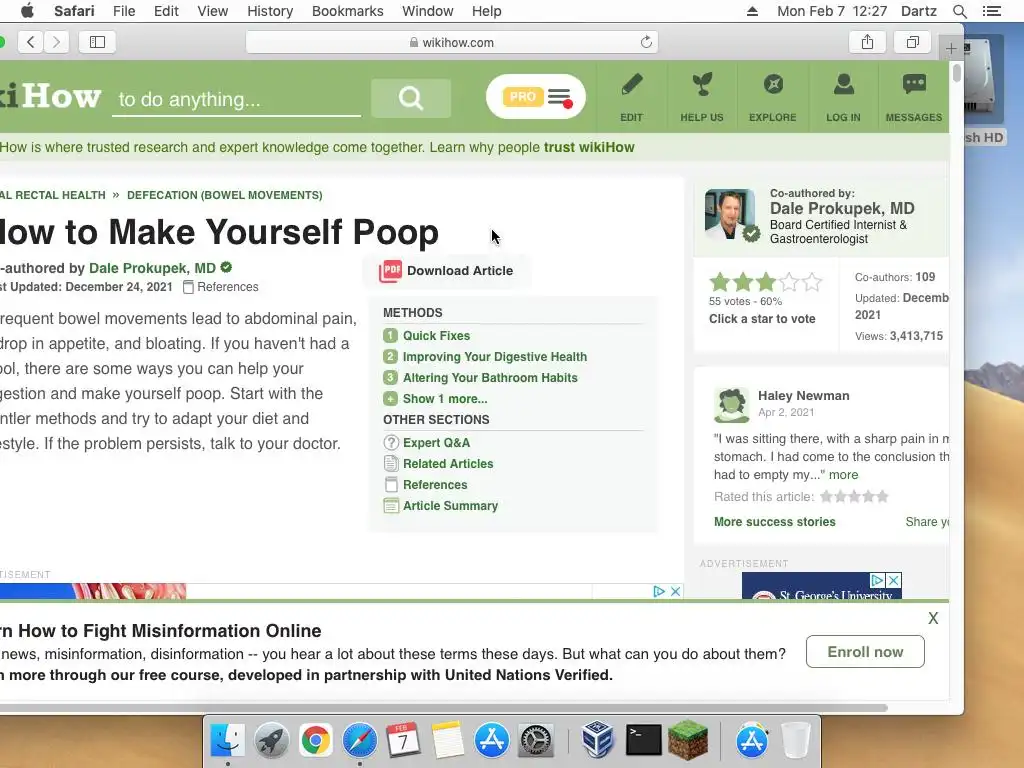This screenshot has height=768, width=1024.
Task: Open Finder from the Dock
Action: pos(227,740)
